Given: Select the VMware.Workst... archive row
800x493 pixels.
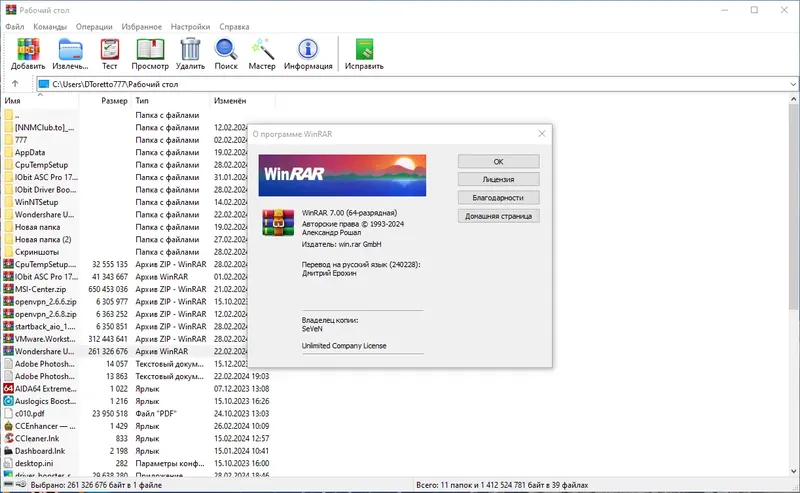Looking at the screenshot, I should point(125,339).
